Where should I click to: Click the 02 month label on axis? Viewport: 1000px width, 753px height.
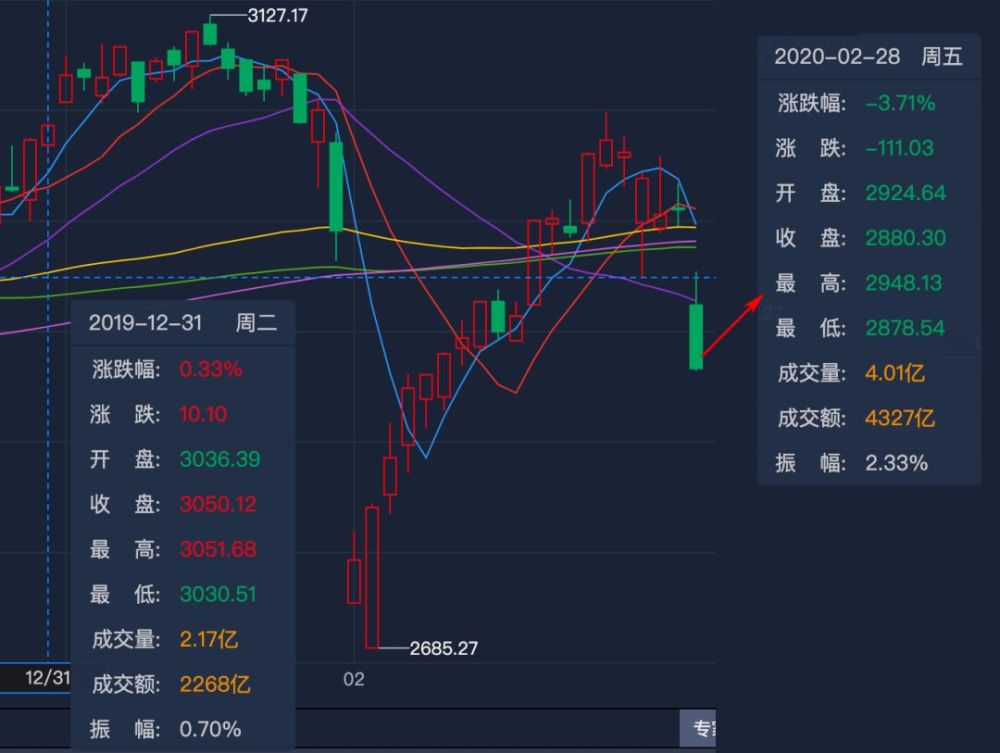pyautogui.click(x=354, y=679)
